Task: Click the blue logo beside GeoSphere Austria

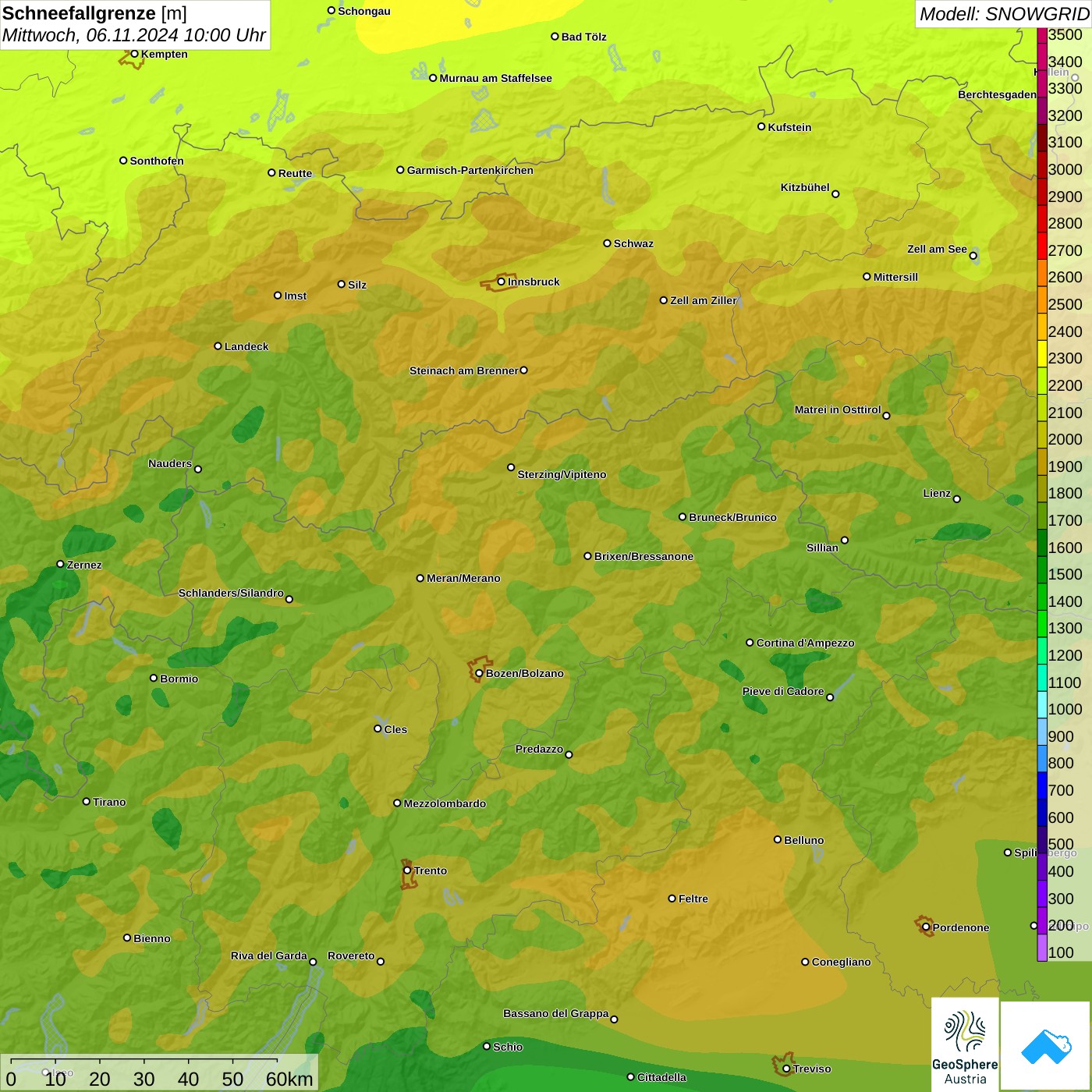Action: (1046, 1046)
